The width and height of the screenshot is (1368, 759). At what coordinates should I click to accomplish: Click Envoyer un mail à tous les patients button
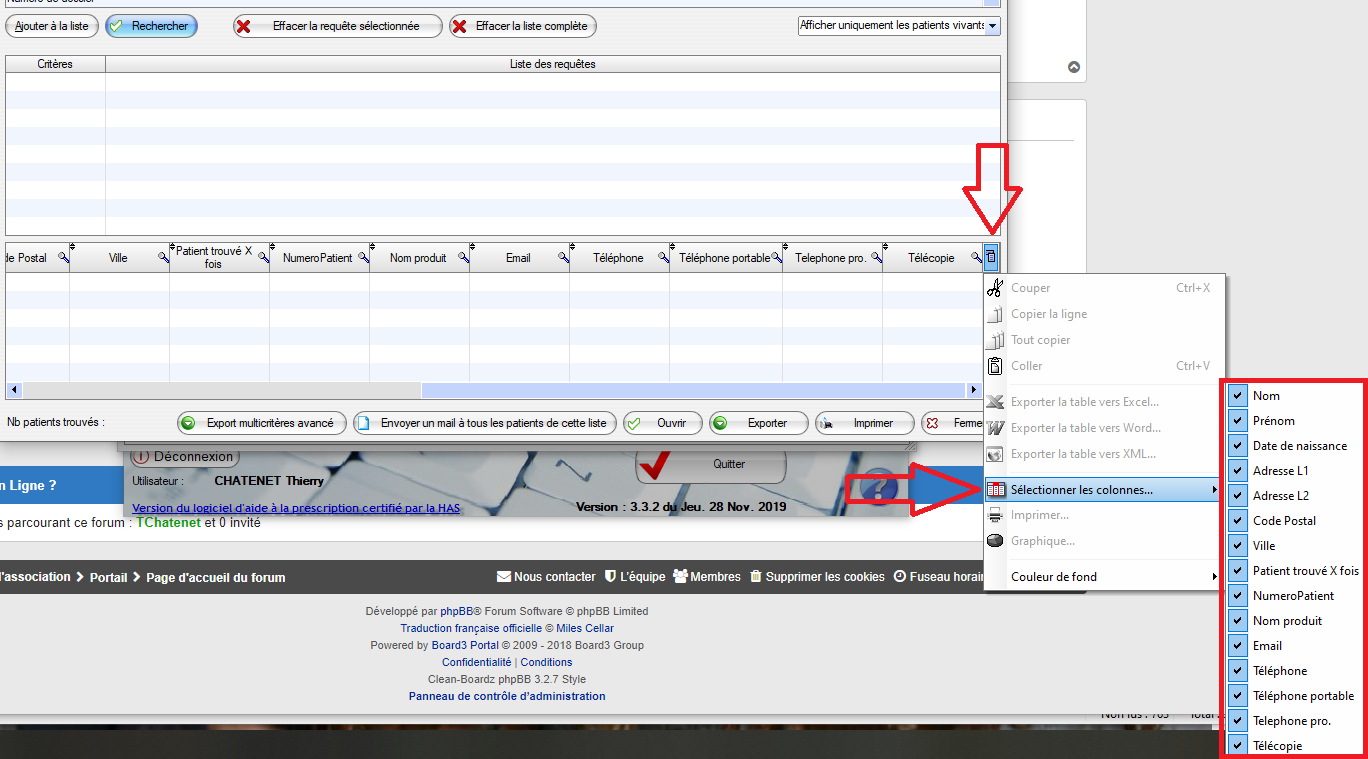(484, 423)
